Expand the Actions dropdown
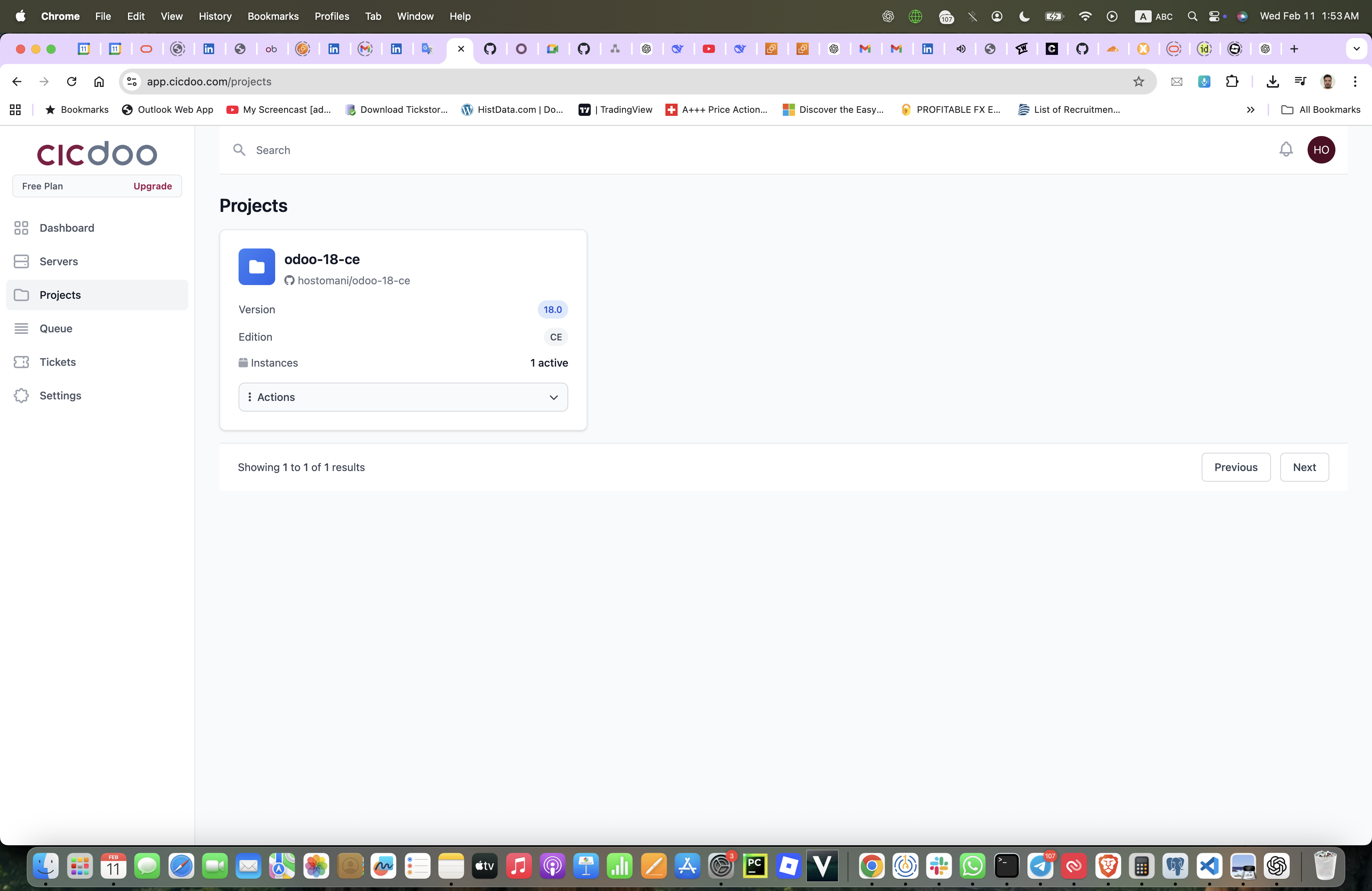1372x891 pixels. coord(403,397)
